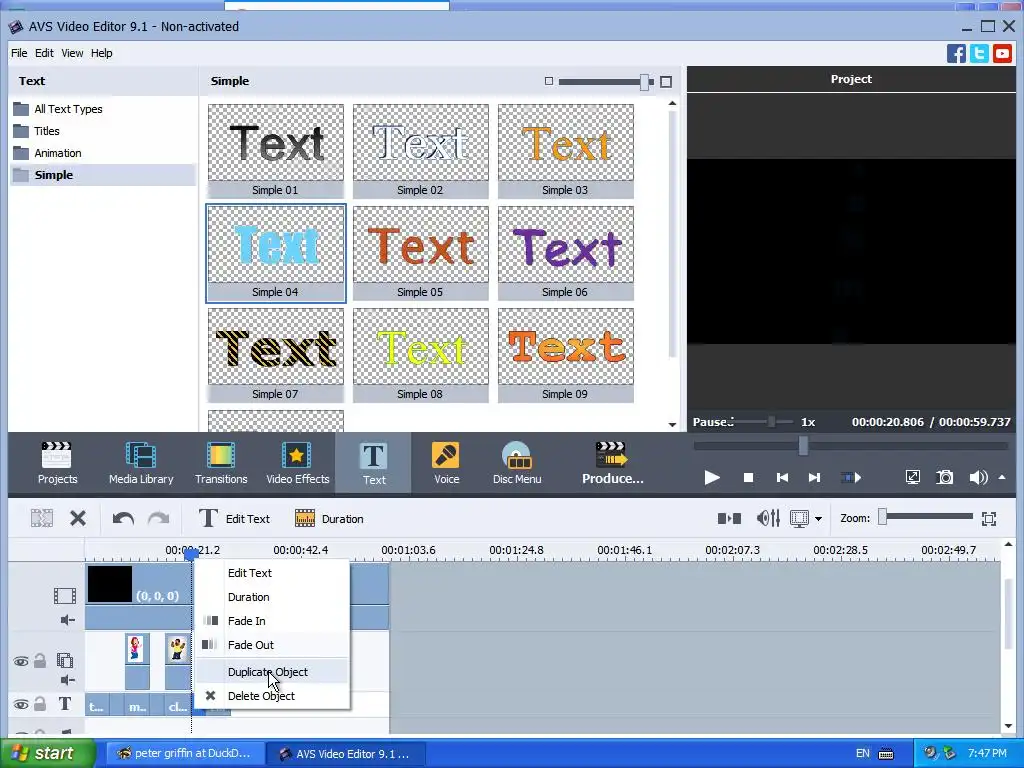Switch to the Text section
This screenshot has width=1024, height=768.
(x=374, y=463)
